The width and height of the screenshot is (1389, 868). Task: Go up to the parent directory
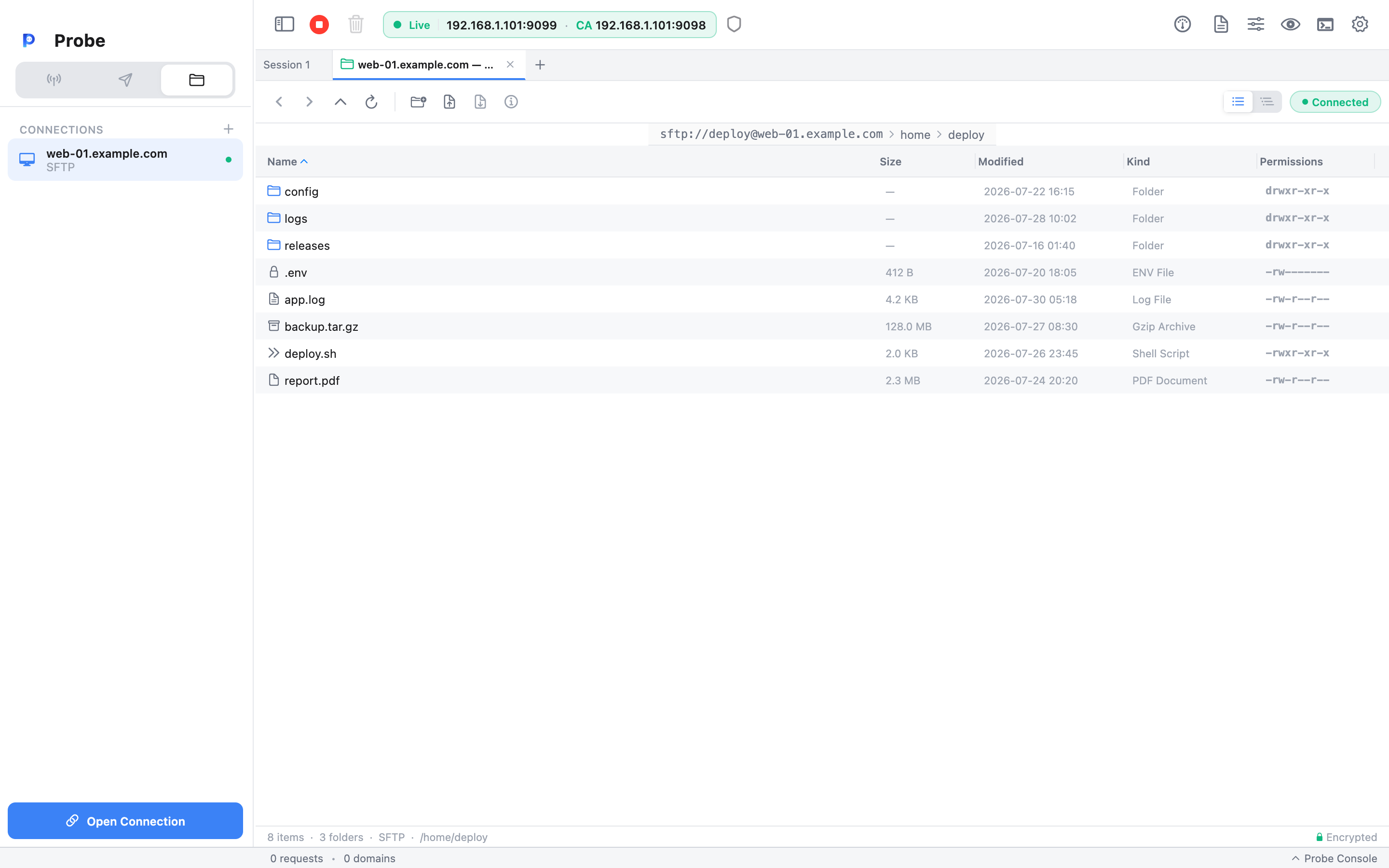(x=340, y=102)
